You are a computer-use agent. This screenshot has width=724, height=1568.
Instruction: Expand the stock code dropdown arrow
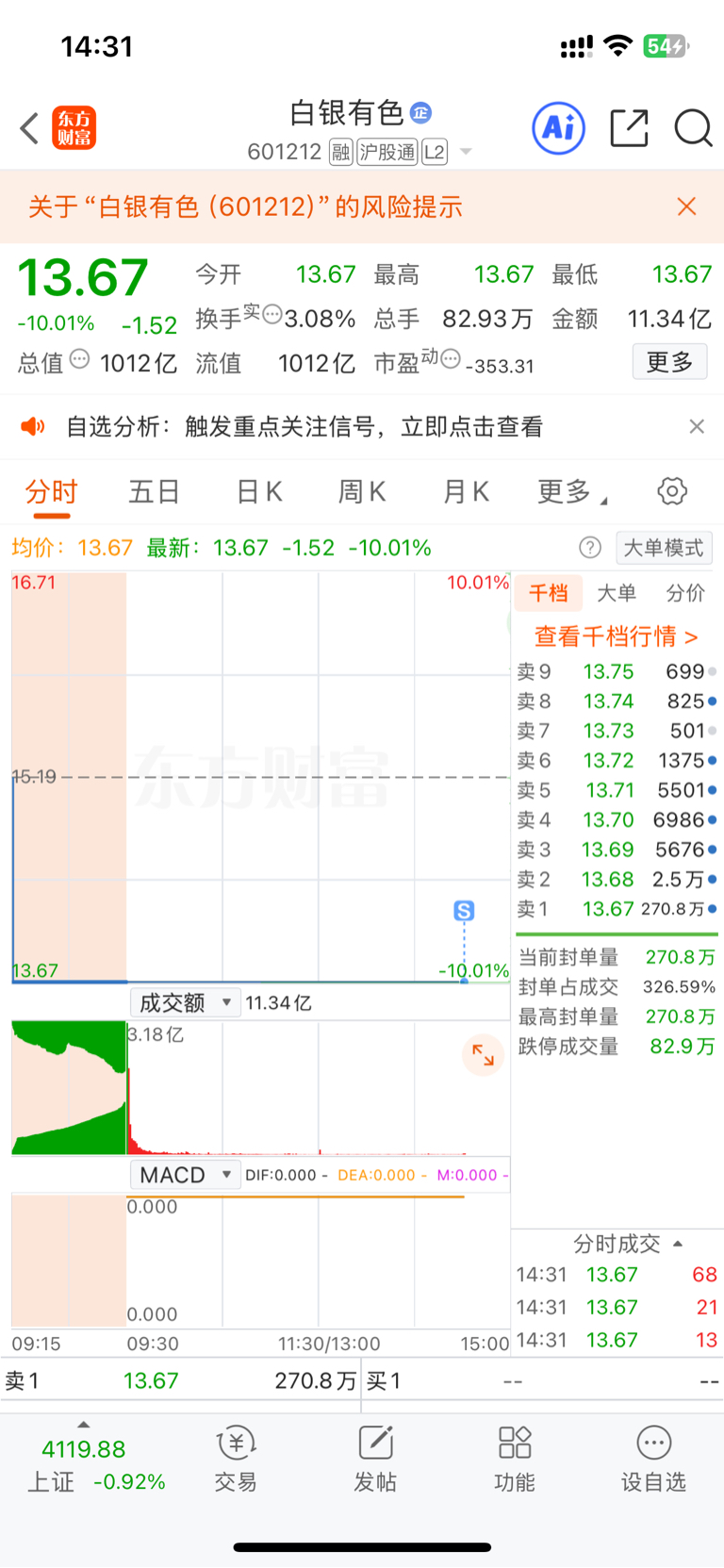(465, 152)
